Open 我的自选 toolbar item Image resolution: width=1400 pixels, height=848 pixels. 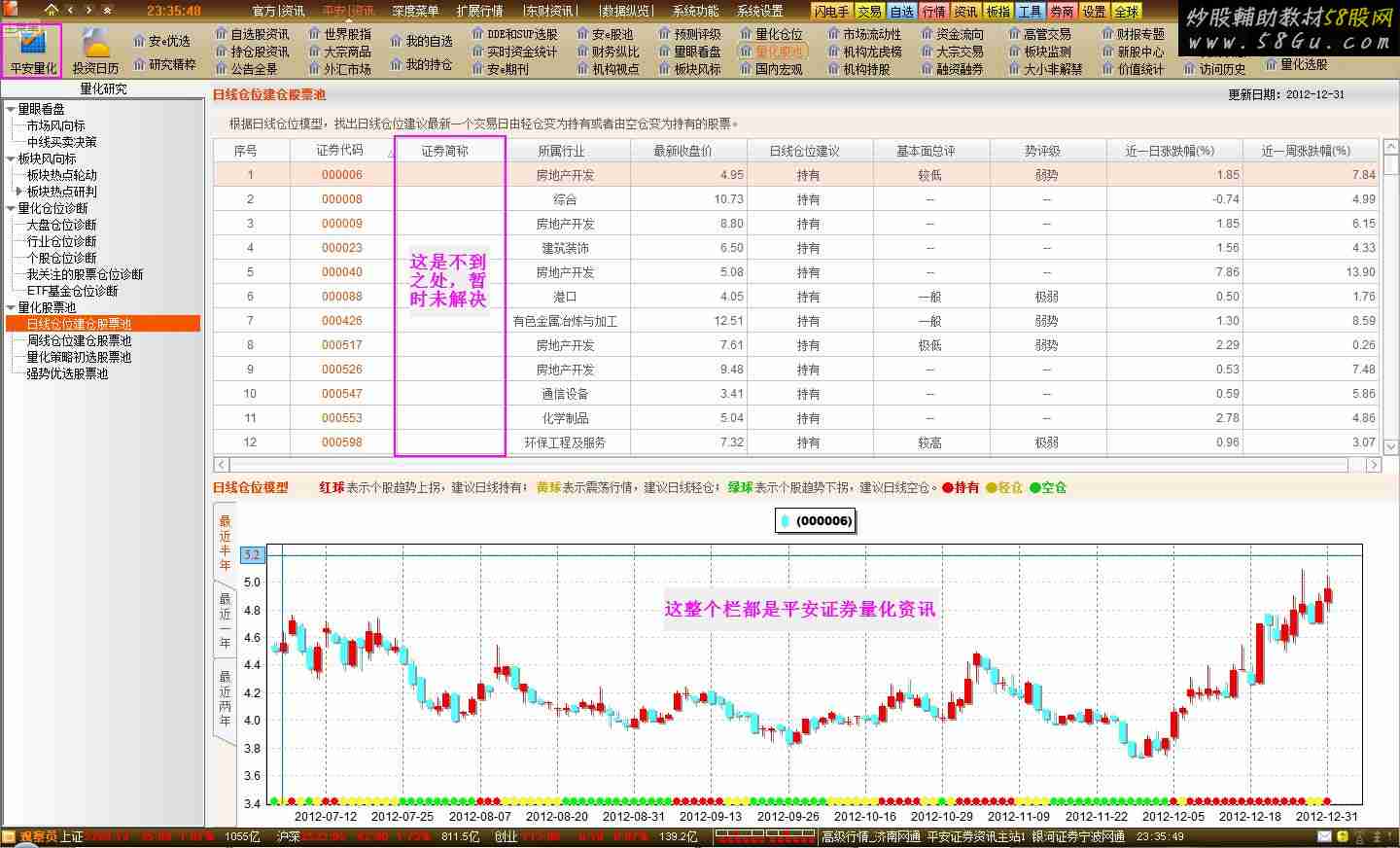click(x=421, y=41)
